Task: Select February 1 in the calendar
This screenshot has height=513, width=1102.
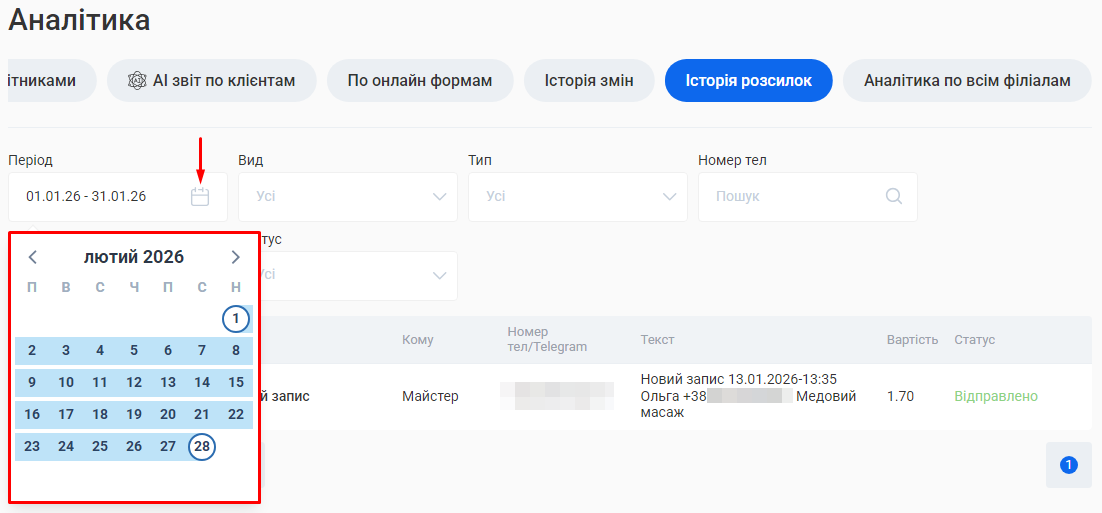Action: (x=235, y=319)
